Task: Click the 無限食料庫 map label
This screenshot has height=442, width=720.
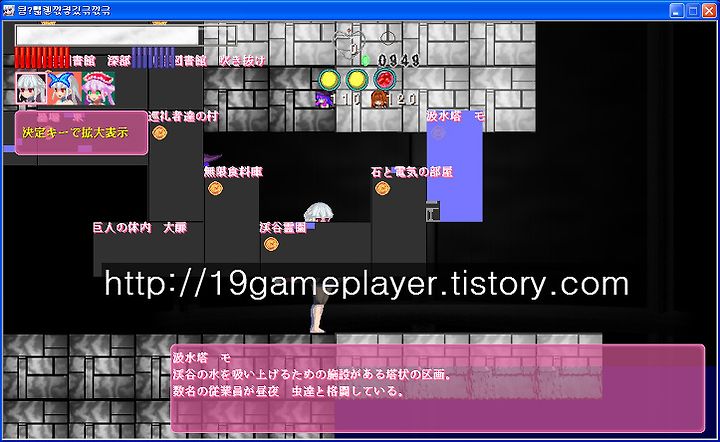Action: point(233,172)
